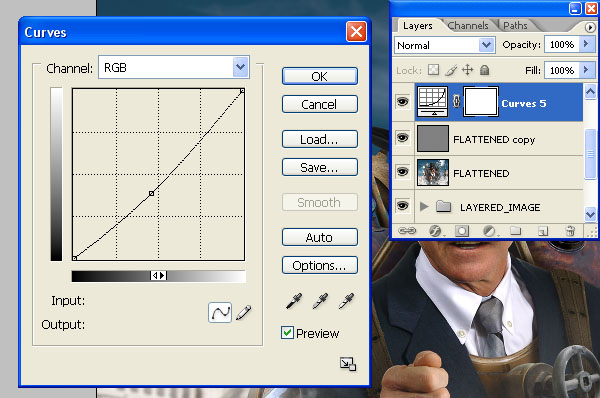Open the Channel RGB dropdown
Viewport: 600px width, 398px height.
(174, 67)
